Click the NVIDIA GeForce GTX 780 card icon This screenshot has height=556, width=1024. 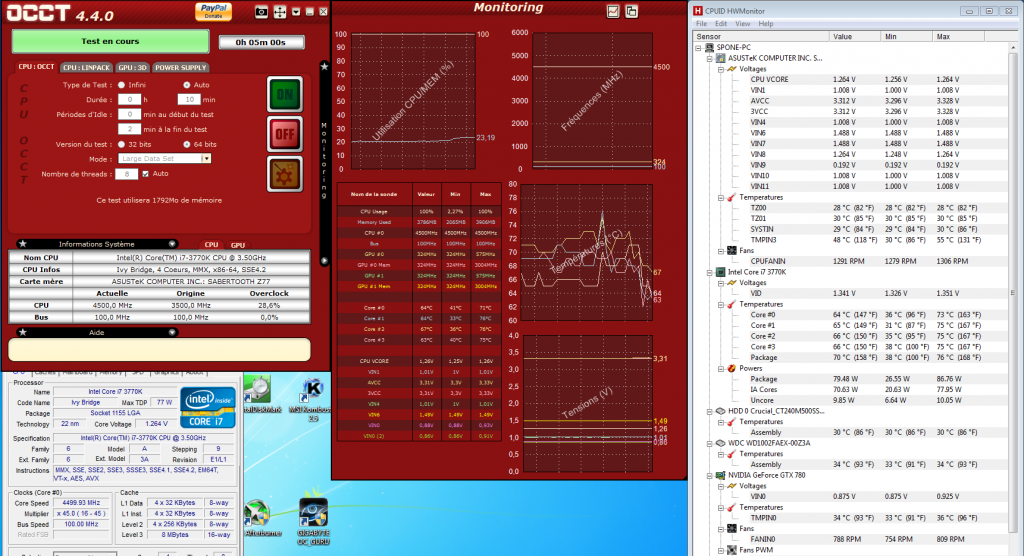click(720, 476)
